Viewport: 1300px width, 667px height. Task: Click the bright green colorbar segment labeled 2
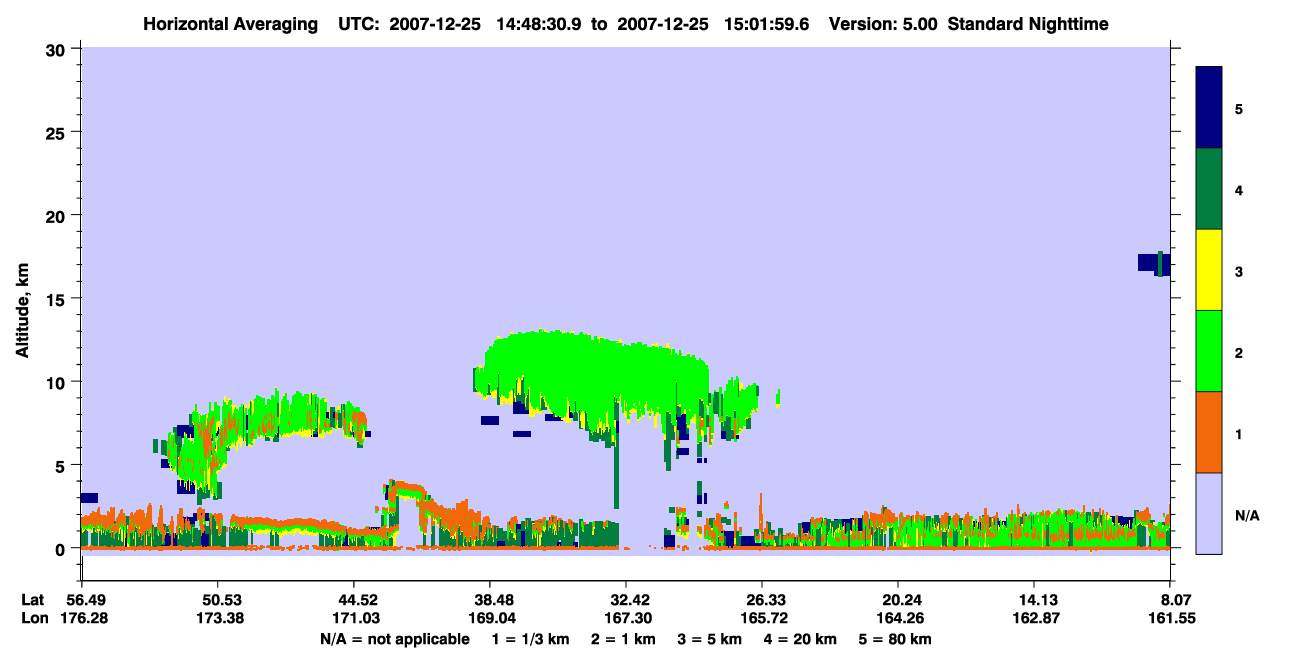click(x=1209, y=351)
